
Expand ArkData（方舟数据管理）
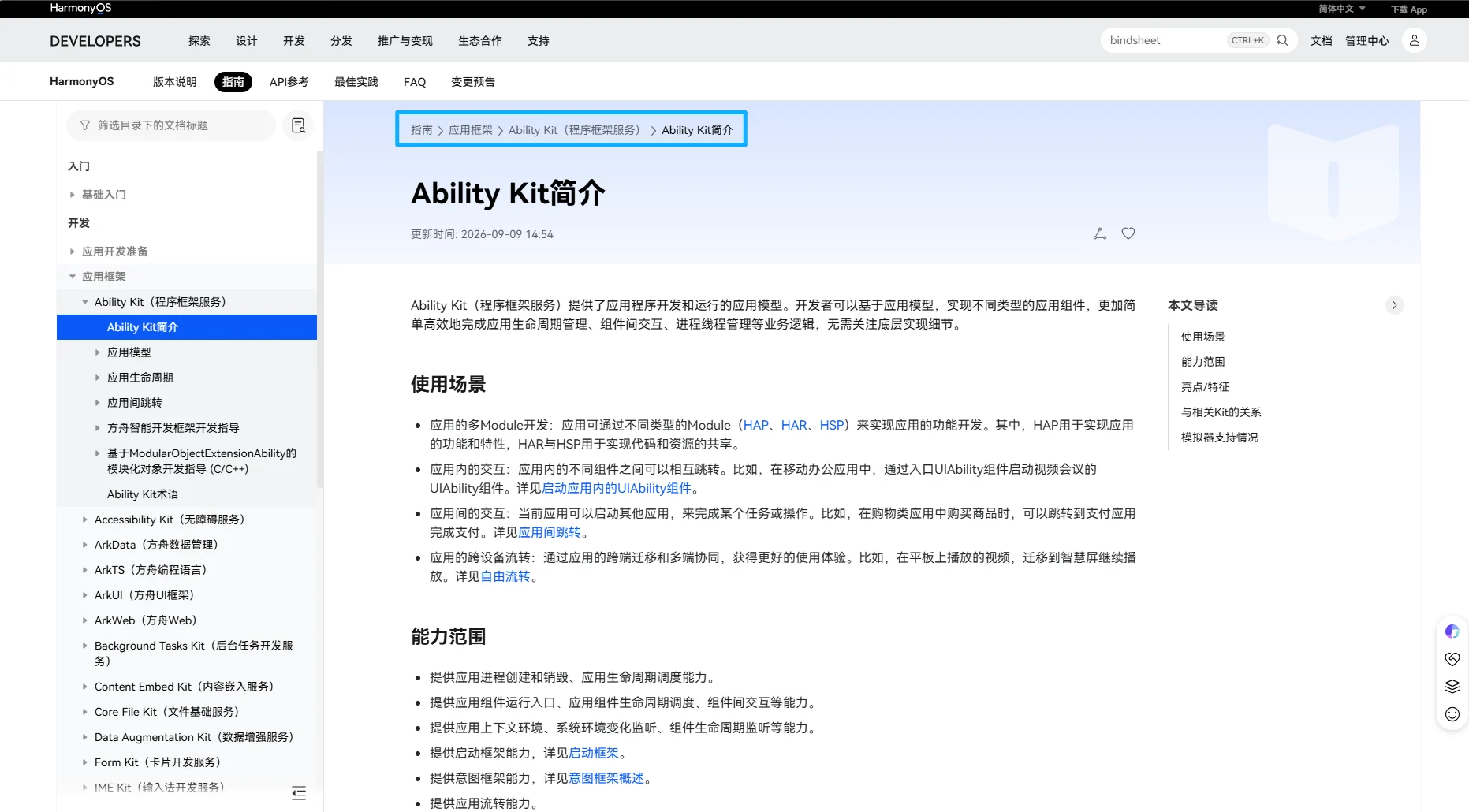pyautogui.click(x=85, y=545)
